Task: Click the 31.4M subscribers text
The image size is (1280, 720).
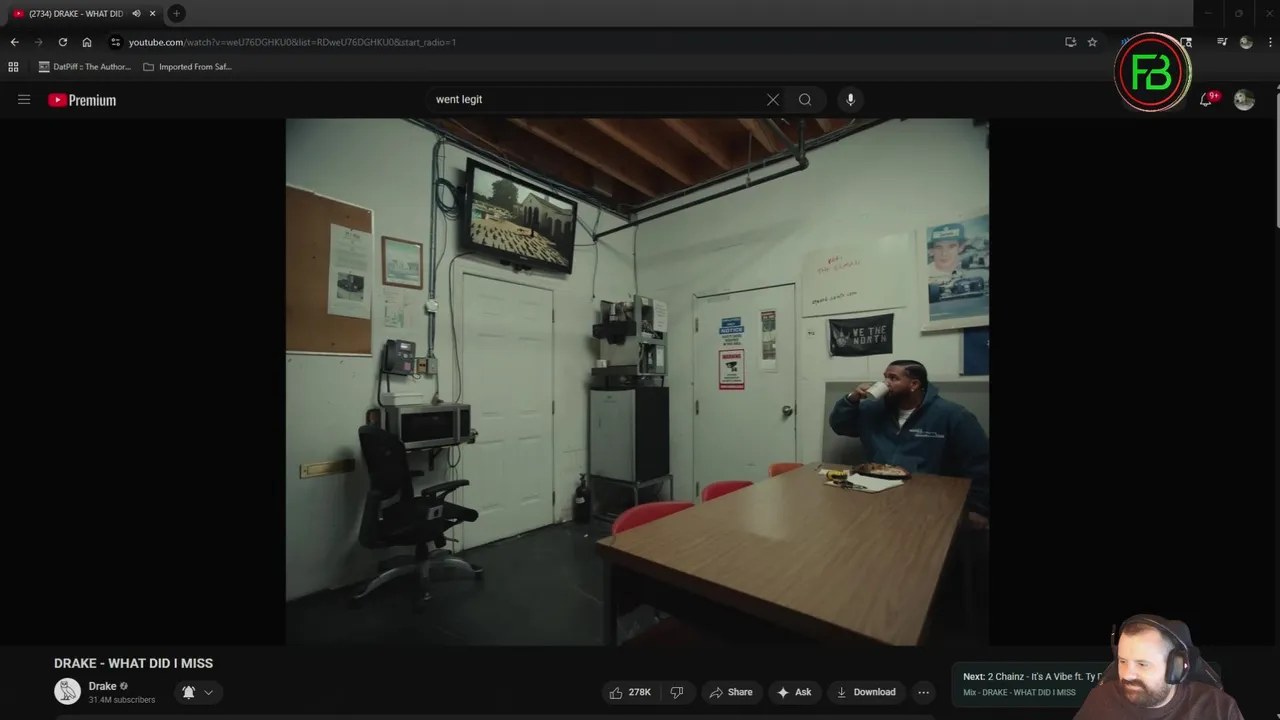Action: 122,700
